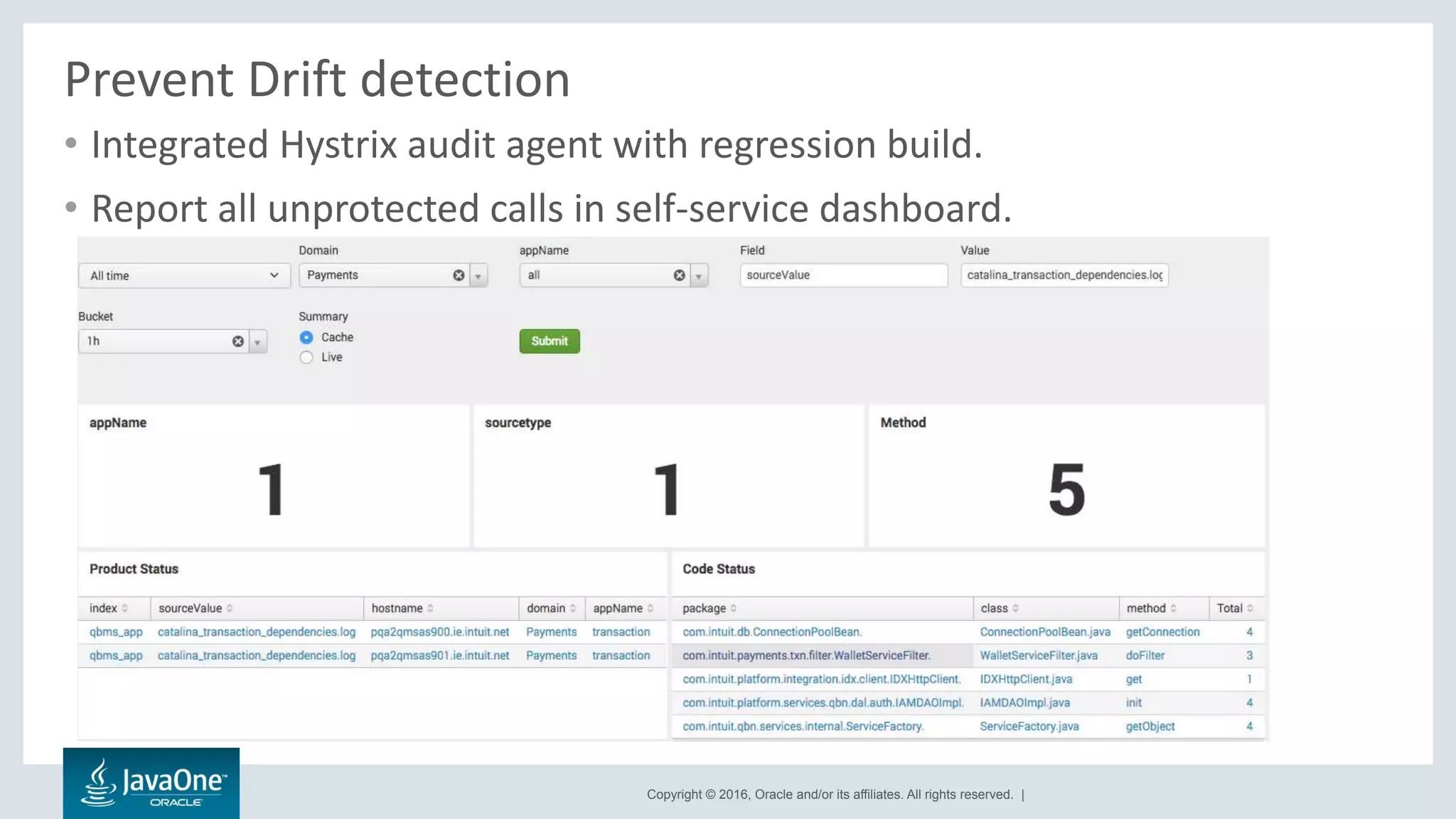
Task: Expand the appName dropdown arrow
Action: pos(699,276)
